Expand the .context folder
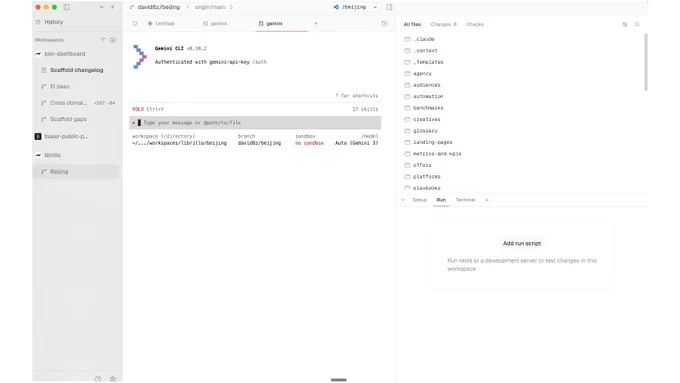Image resolution: width=680 pixels, height=383 pixels. [x=421, y=51]
